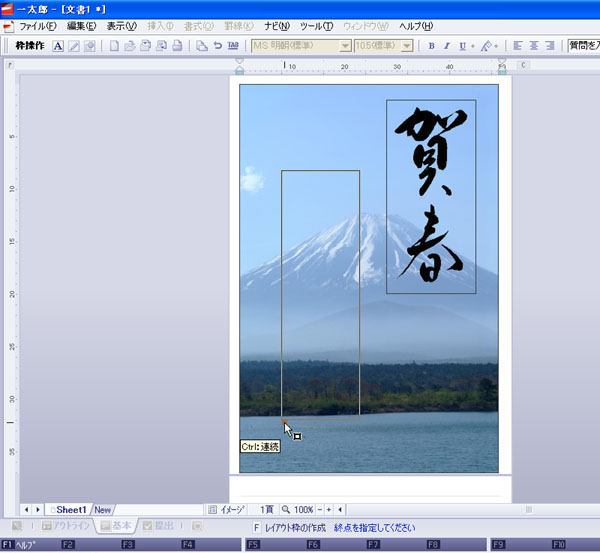This screenshot has height=553, width=600.
Task: Click the Open file folder icon
Action: tap(130, 46)
